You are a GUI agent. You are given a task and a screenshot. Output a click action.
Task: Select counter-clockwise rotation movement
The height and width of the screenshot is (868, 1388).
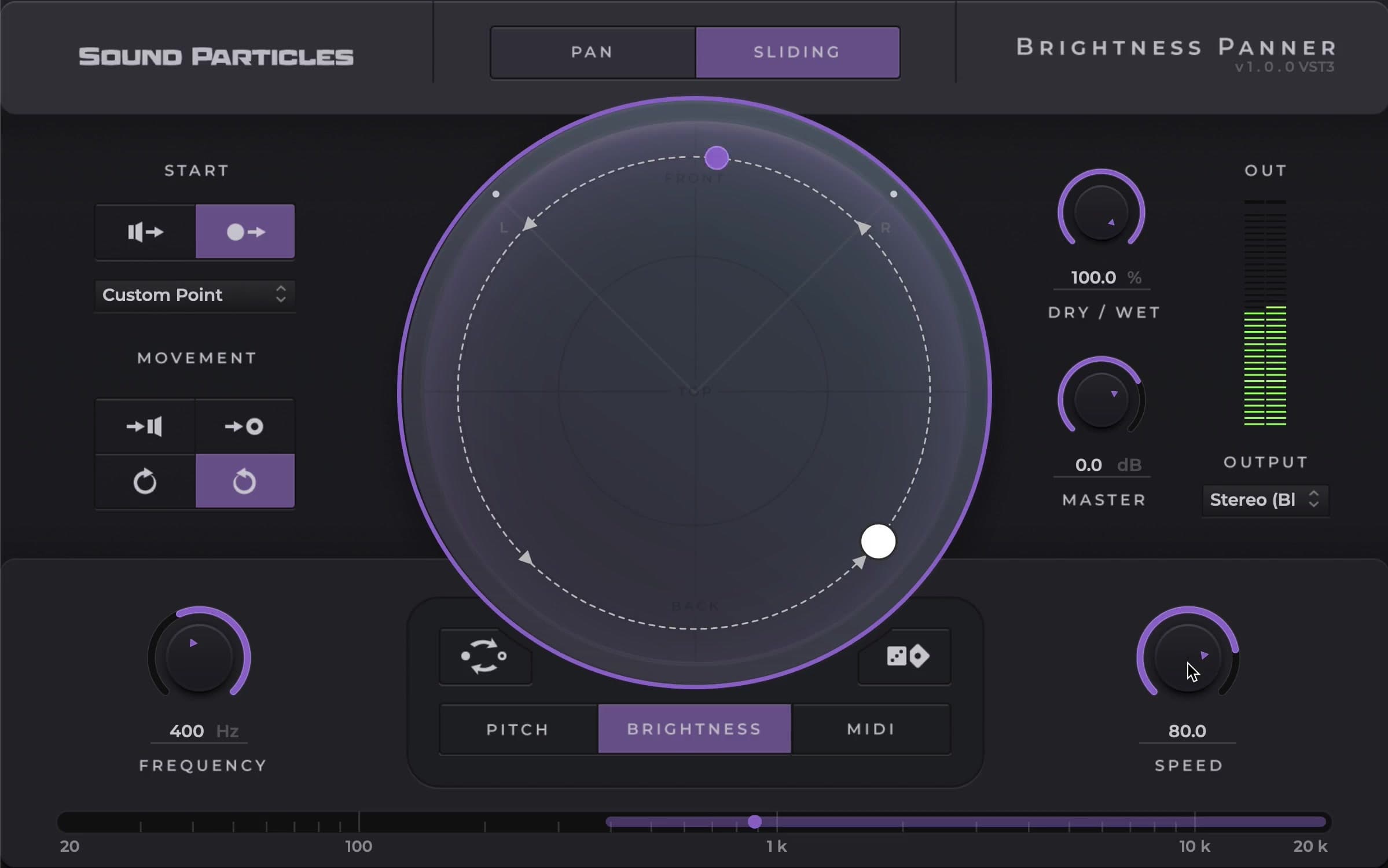(x=245, y=481)
